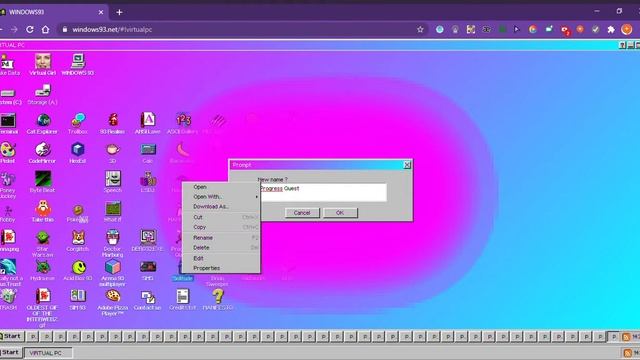Choose Rename in the context menu

point(221,238)
